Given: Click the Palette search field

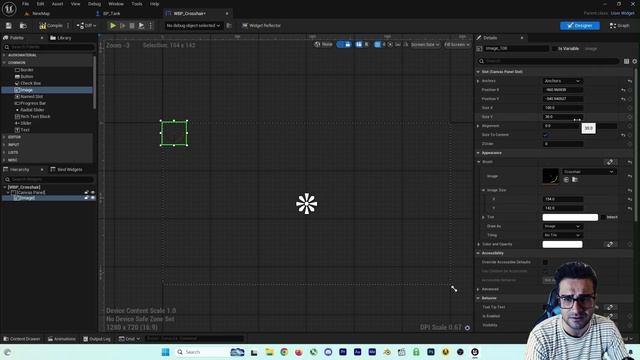Looking at the screenshot, I should [49, 47].
